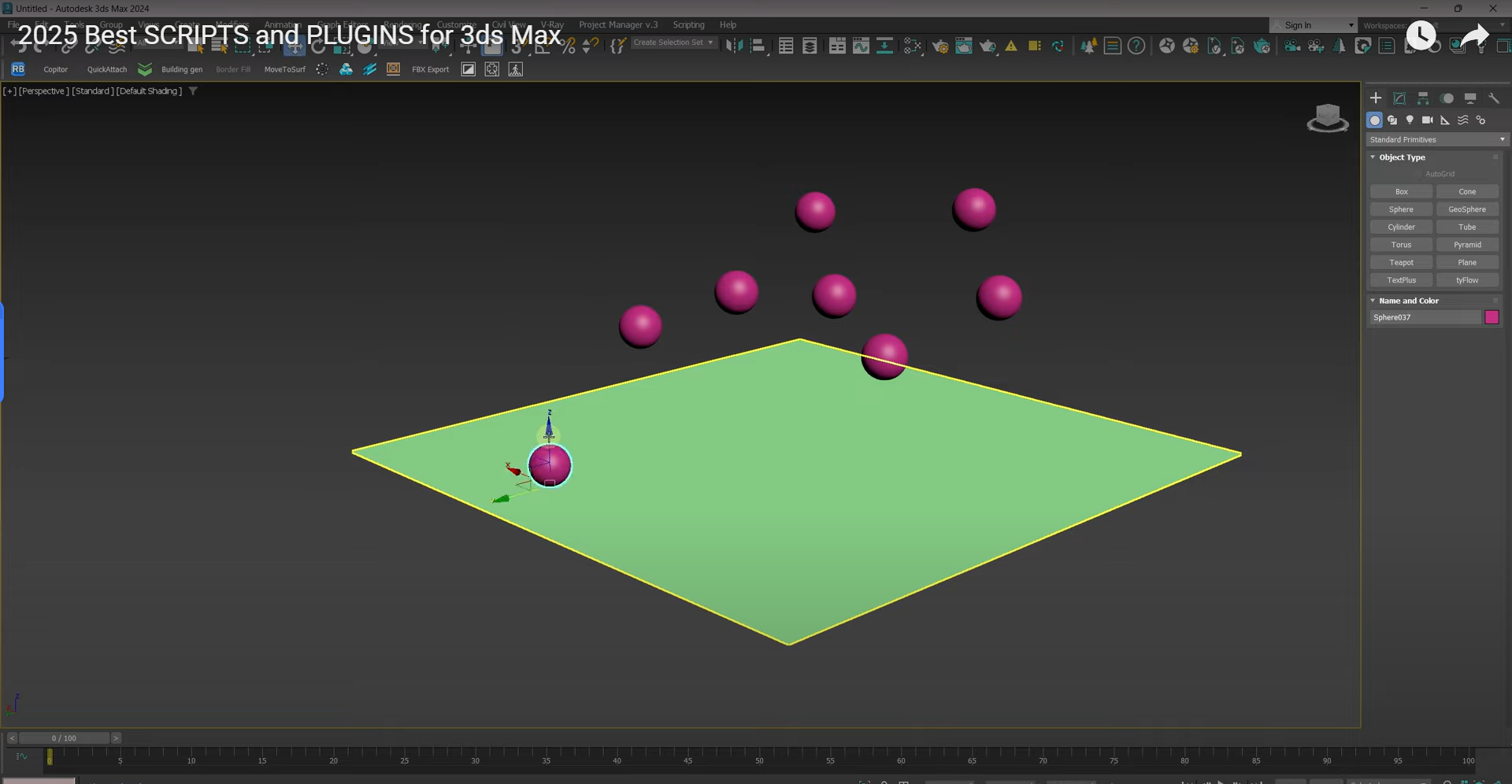This screenshot has height=784, width=1512.
Task: Open the Create Selection Set dropdown
Action: coord(674,43)
